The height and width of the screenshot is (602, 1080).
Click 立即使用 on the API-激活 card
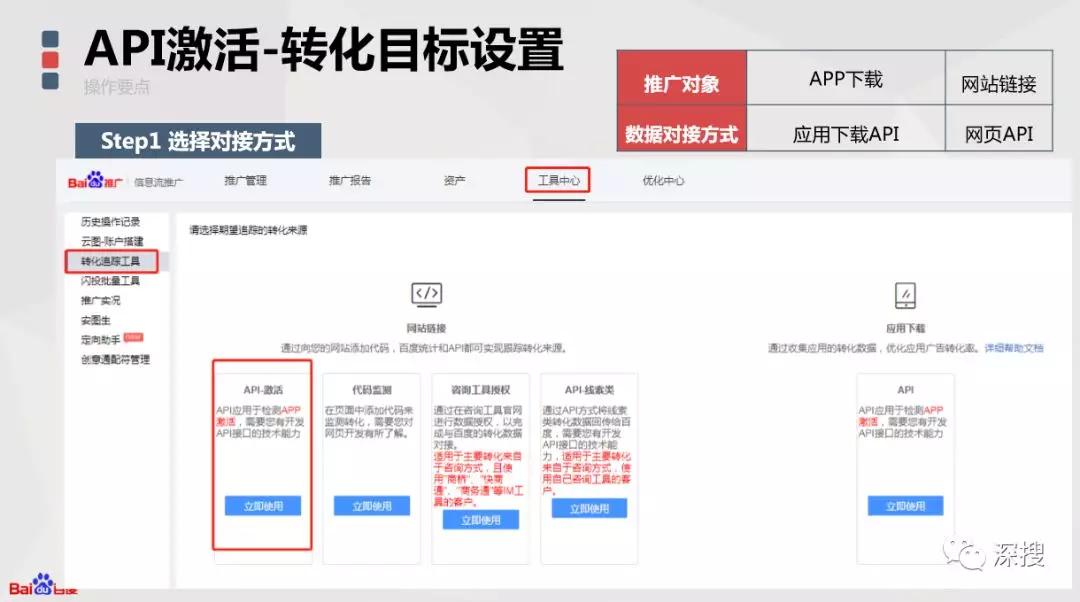(263, 506)
